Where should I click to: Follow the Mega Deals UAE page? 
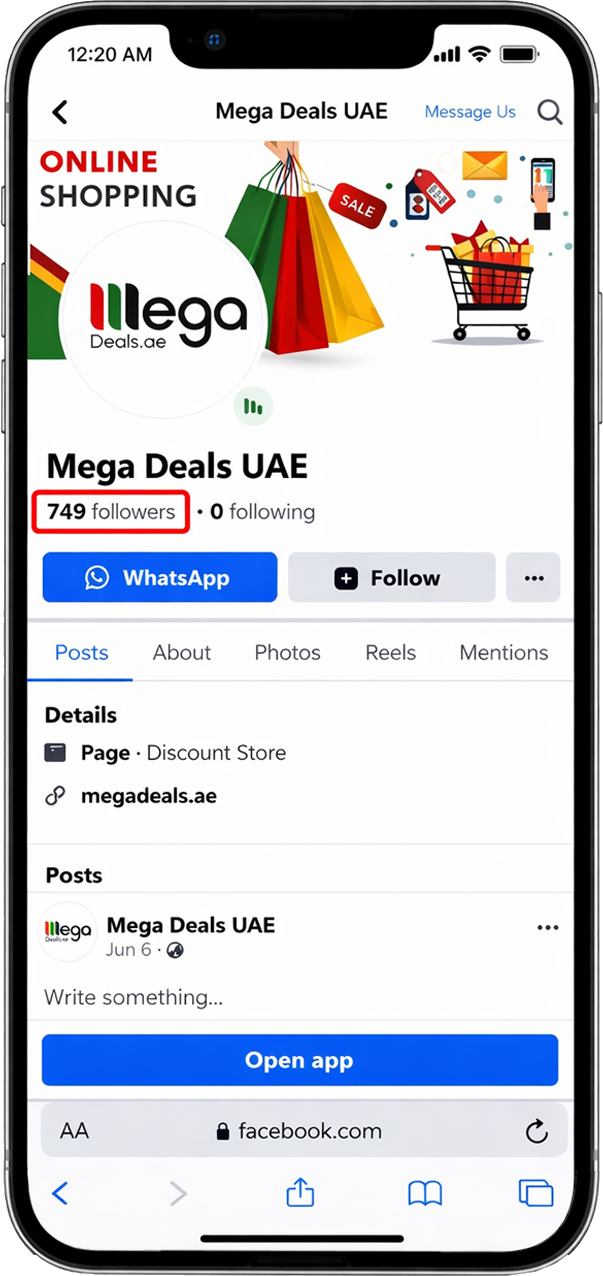(392, 578)
